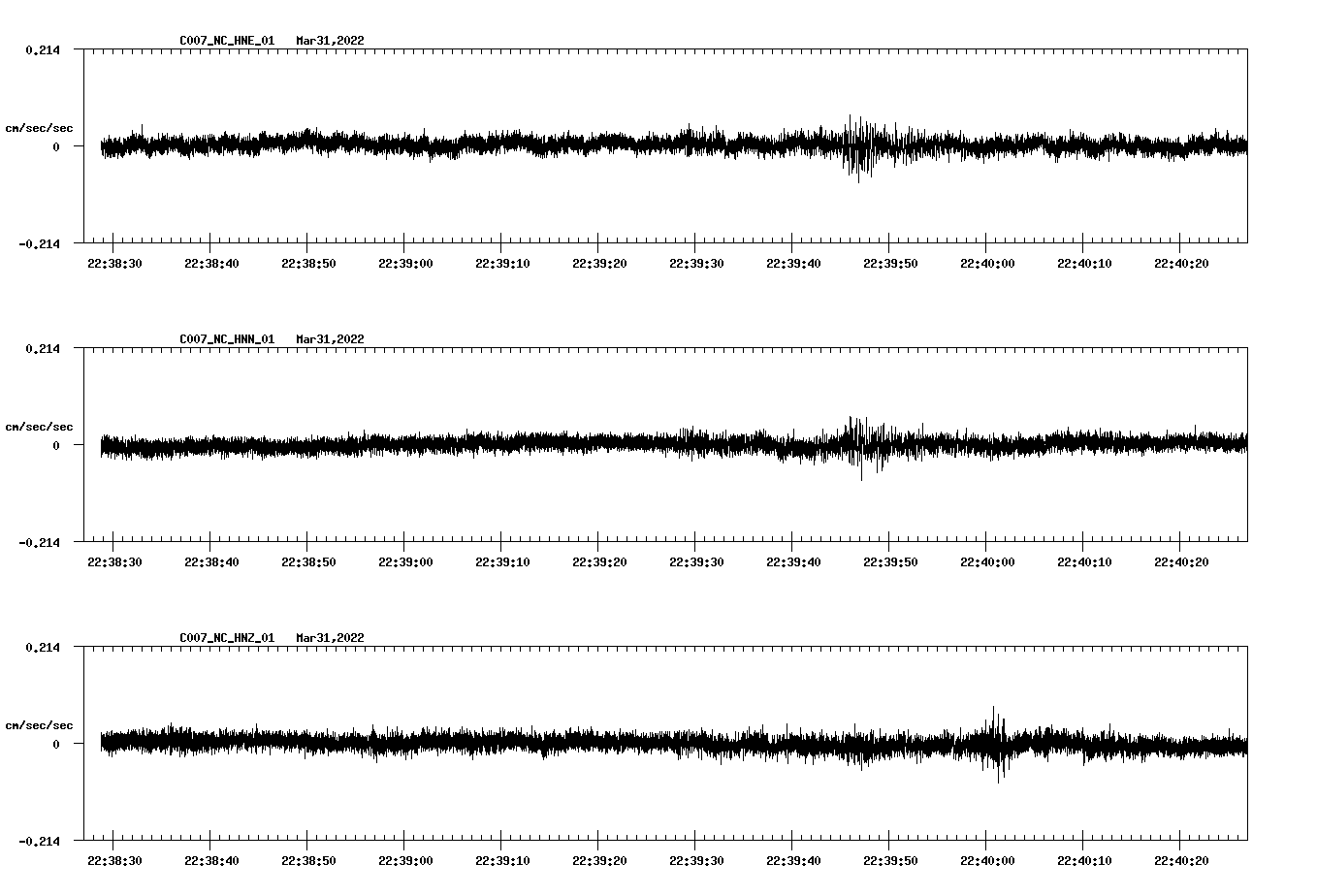Click the C007_NC_HNE_01 plot title
The width and height of the screenshot is (1317, 896).
(227, 41)
